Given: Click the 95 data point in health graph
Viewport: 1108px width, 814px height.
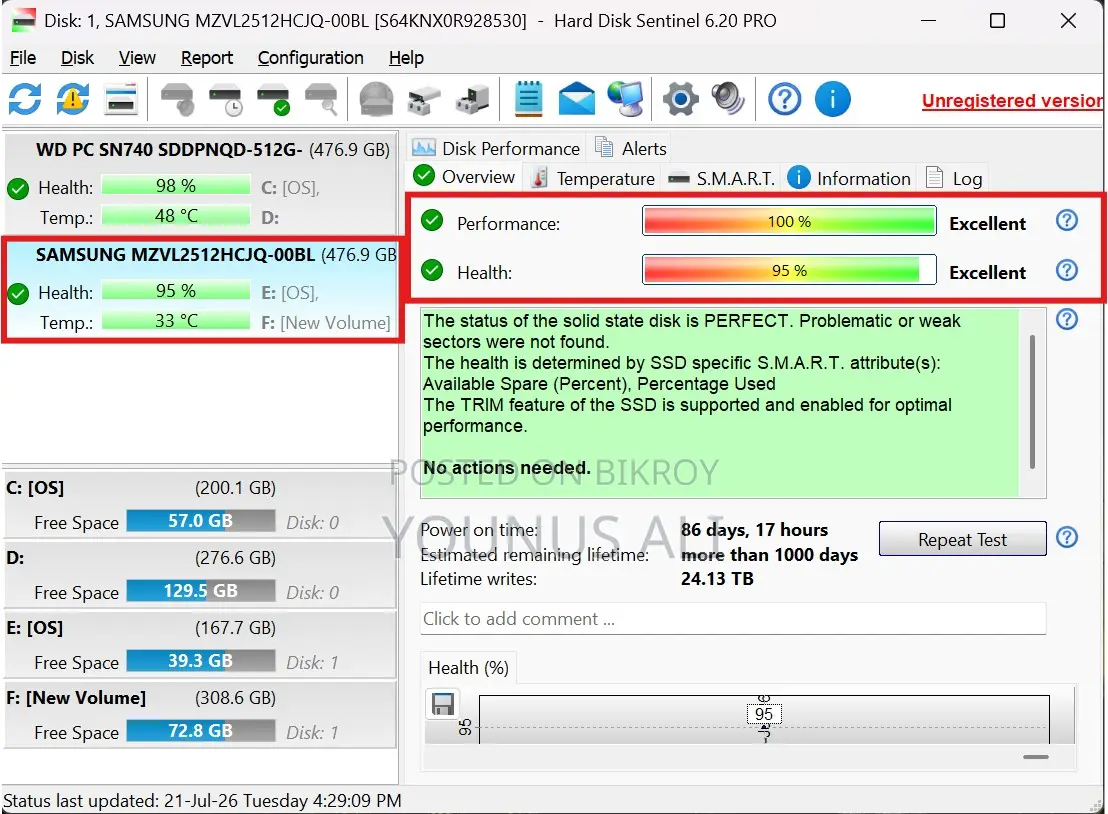Looking at the screenshot, I should coord(764,714).
